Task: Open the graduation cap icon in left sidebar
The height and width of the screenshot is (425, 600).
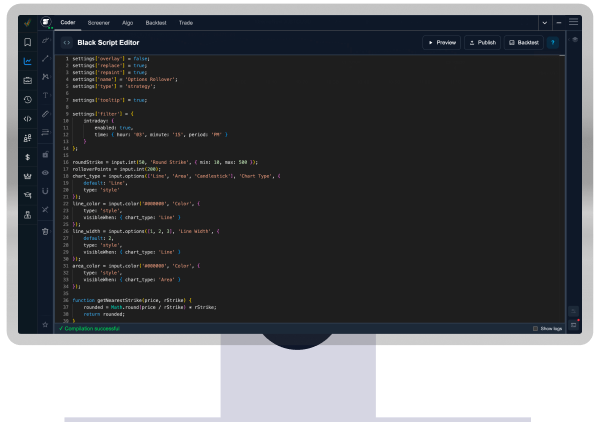Action: pos(28,195)
